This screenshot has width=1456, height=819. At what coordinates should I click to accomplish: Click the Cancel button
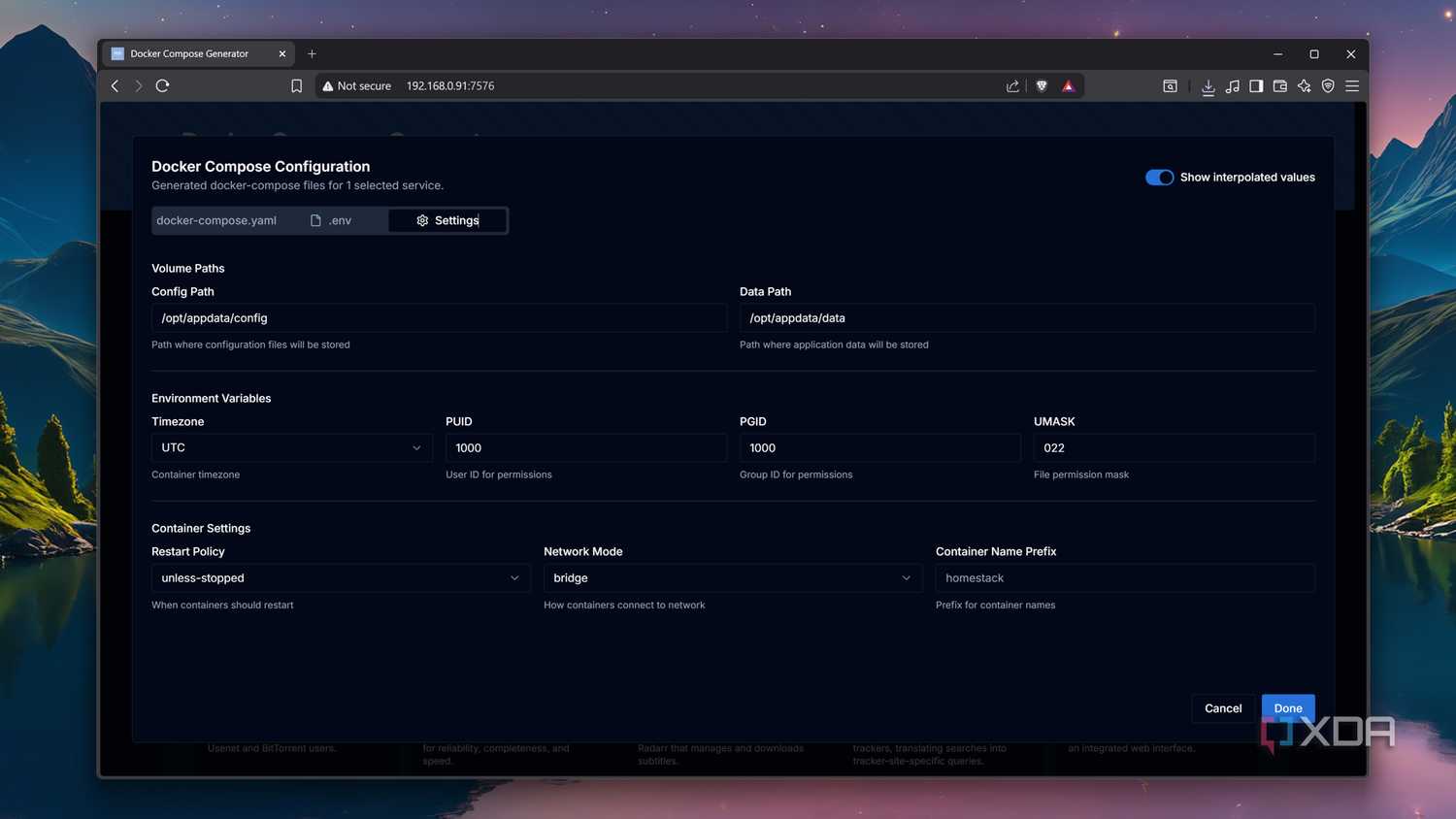pos(1223,708)
